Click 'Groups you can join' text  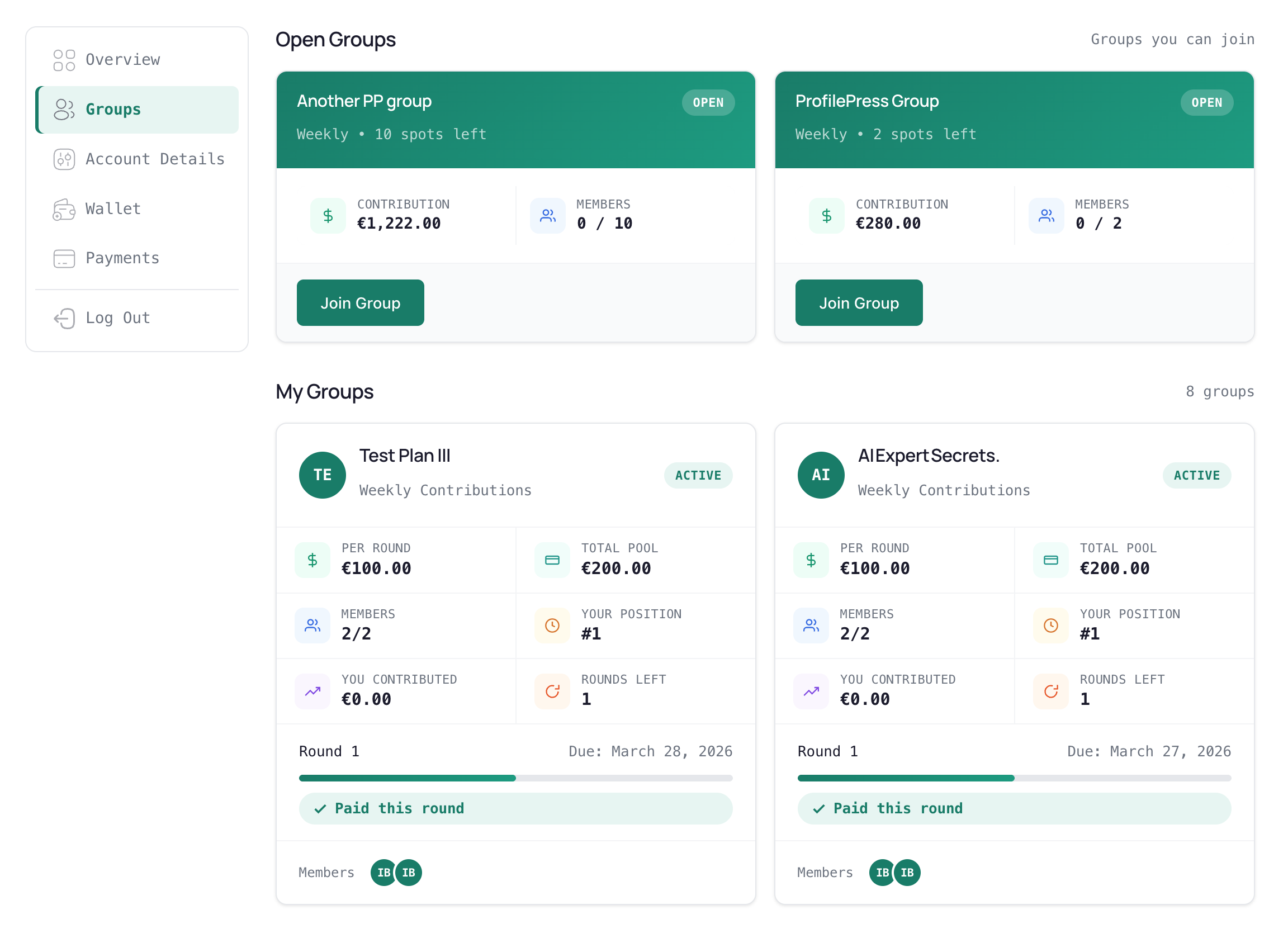tap(1172, 39)
